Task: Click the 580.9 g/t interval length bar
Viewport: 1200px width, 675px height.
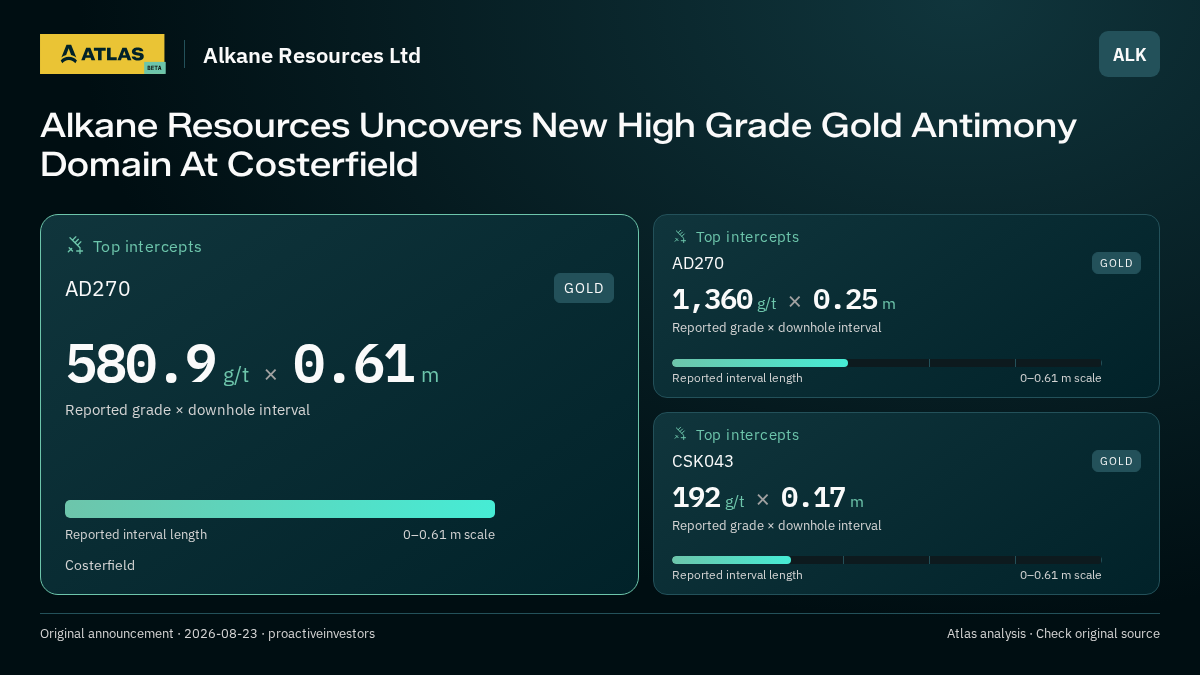Action: pyautogui.click(x=280, y=509)
